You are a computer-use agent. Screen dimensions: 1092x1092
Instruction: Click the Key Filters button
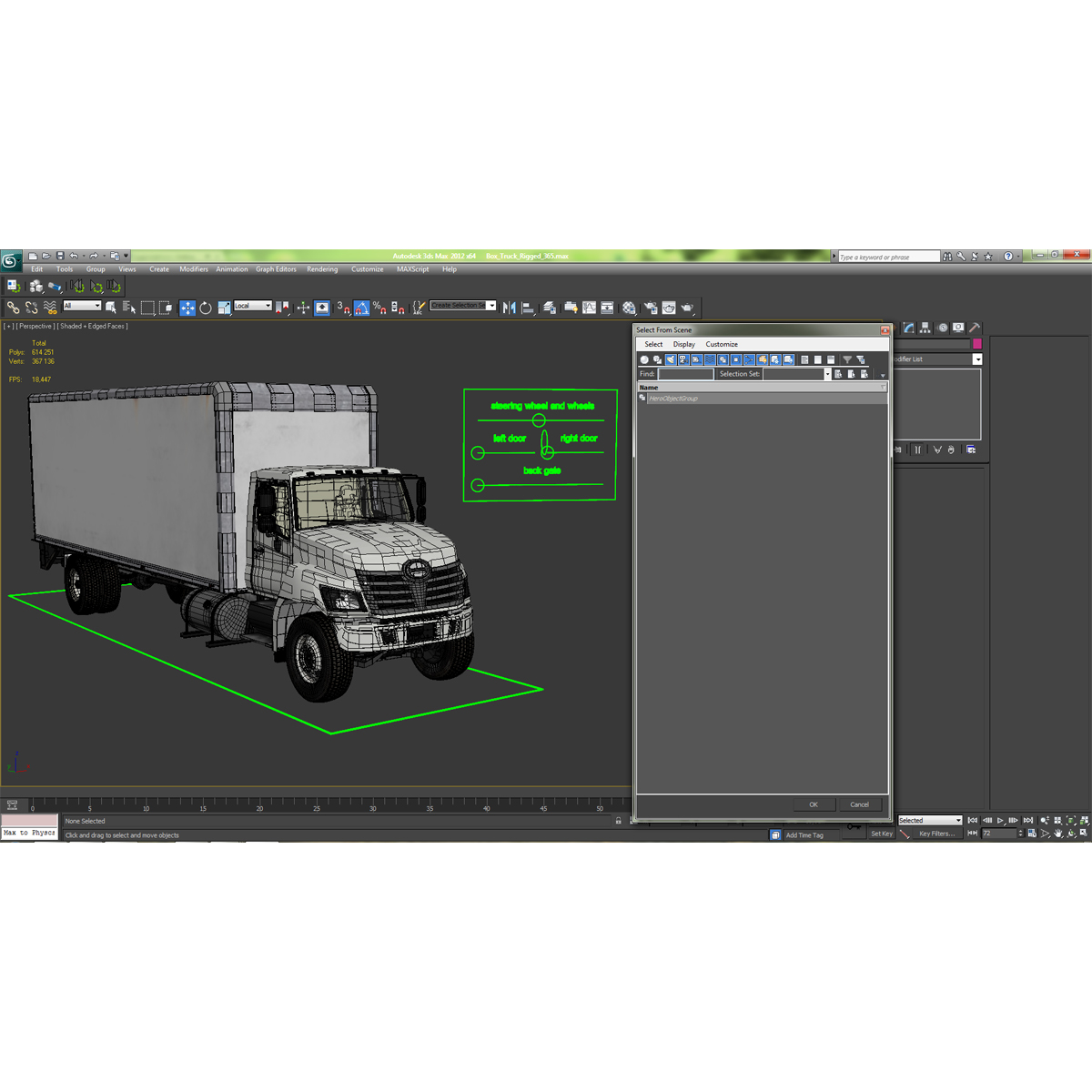pos(937,834)
